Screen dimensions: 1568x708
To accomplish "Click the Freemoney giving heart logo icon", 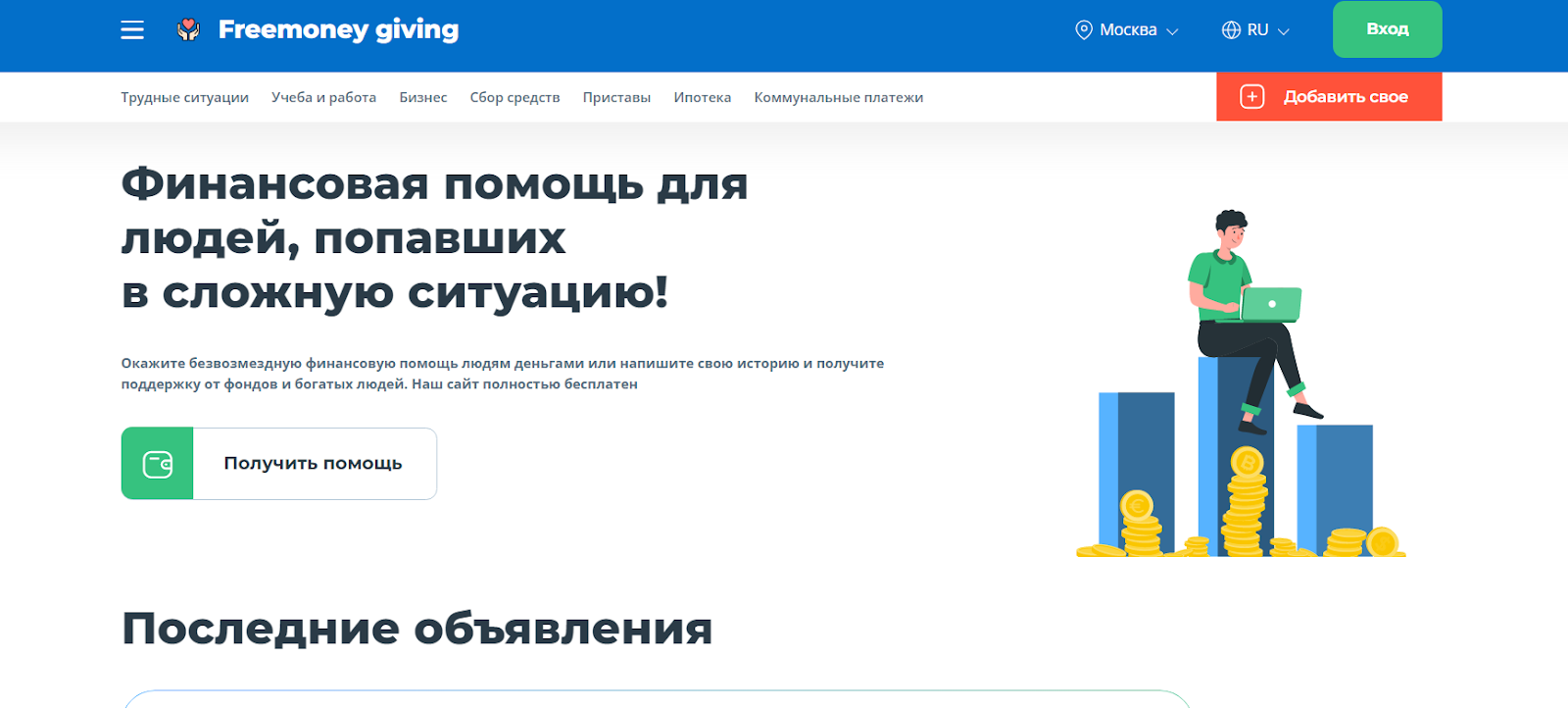I will [x=188, y=30].
